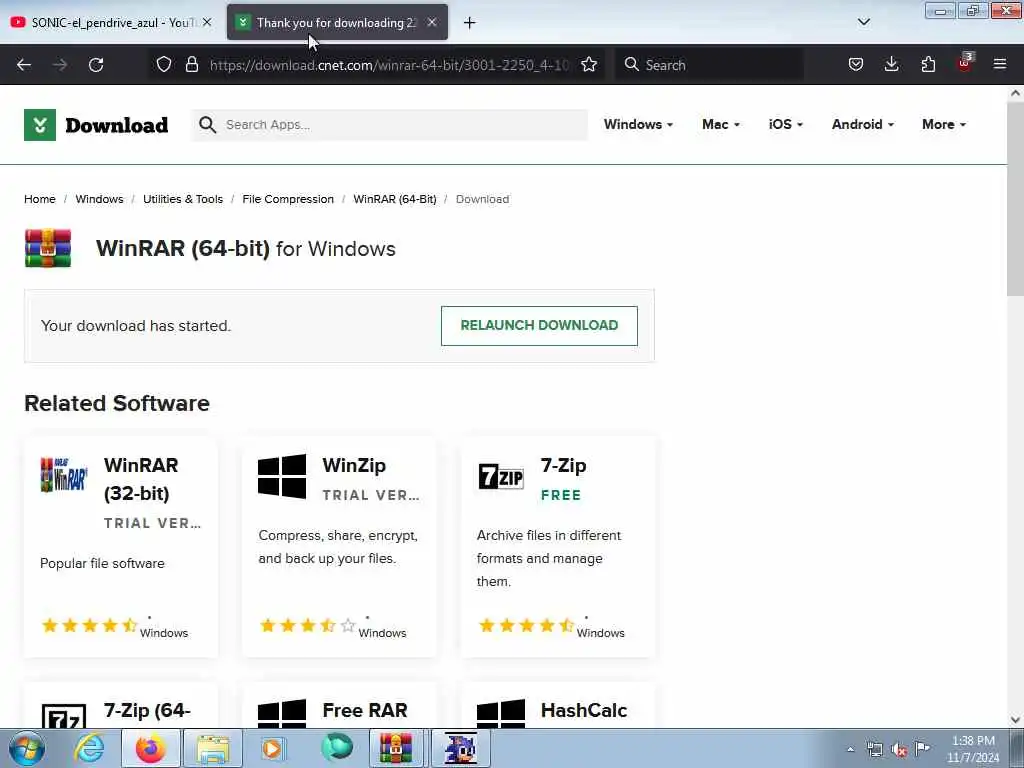This screenshot has height=768, width=1024.
Task: Click the uBlock extension icon with badge
Action: [965, 63]
